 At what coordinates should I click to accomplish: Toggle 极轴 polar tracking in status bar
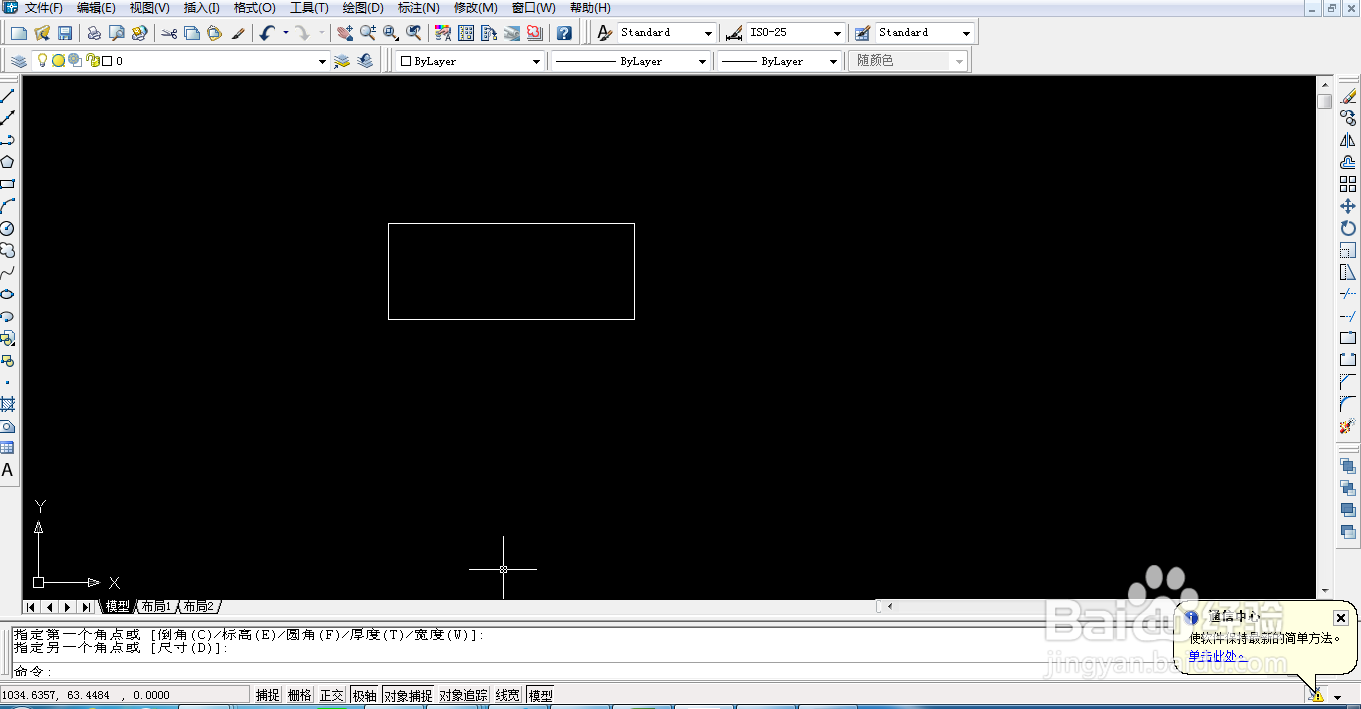364,695
